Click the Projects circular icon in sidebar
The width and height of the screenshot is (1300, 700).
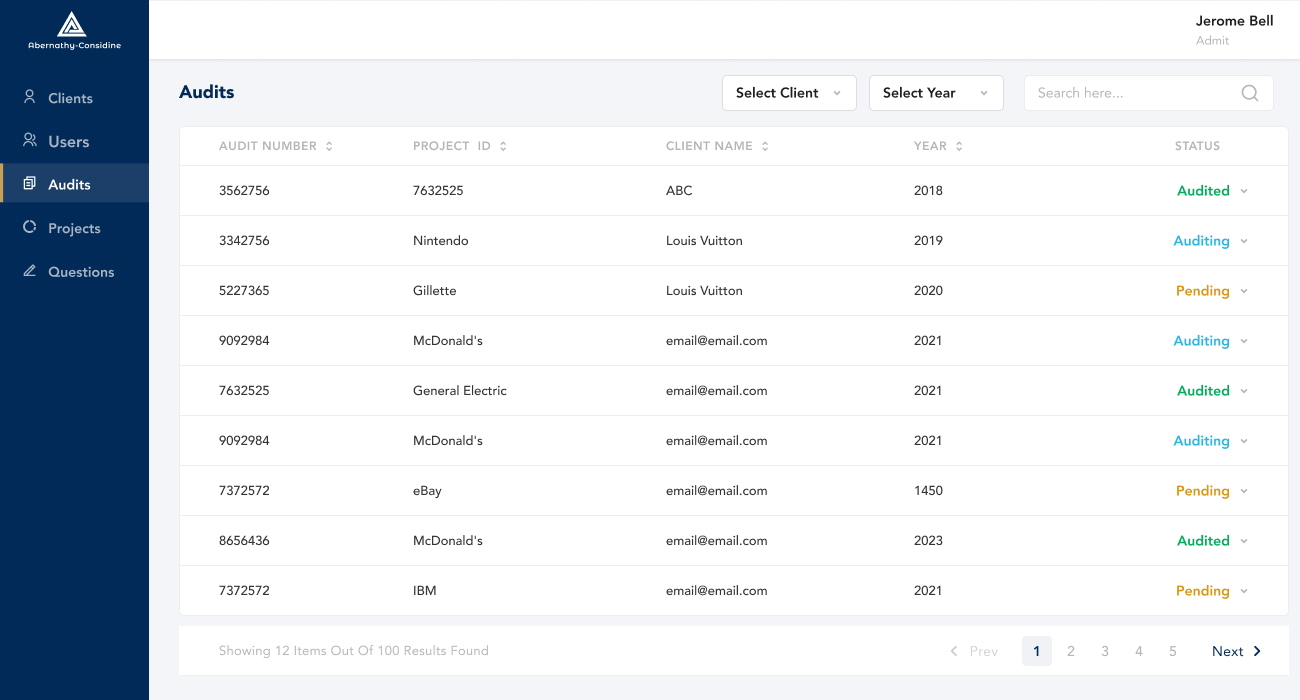click(30, 228)
